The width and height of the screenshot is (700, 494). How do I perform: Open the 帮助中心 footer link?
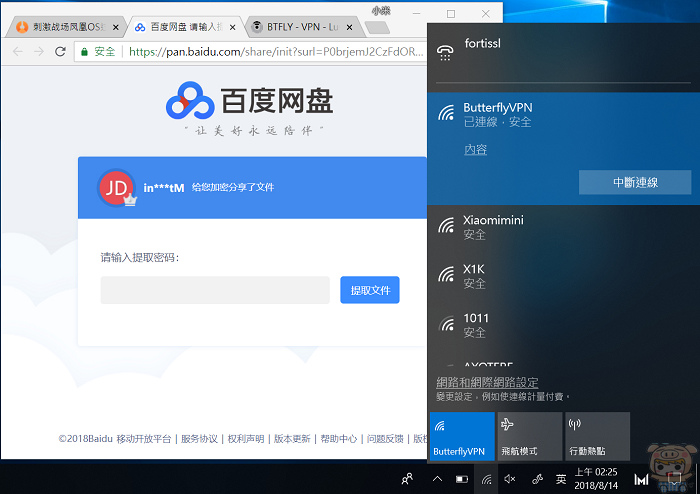[x=338, y=439]
